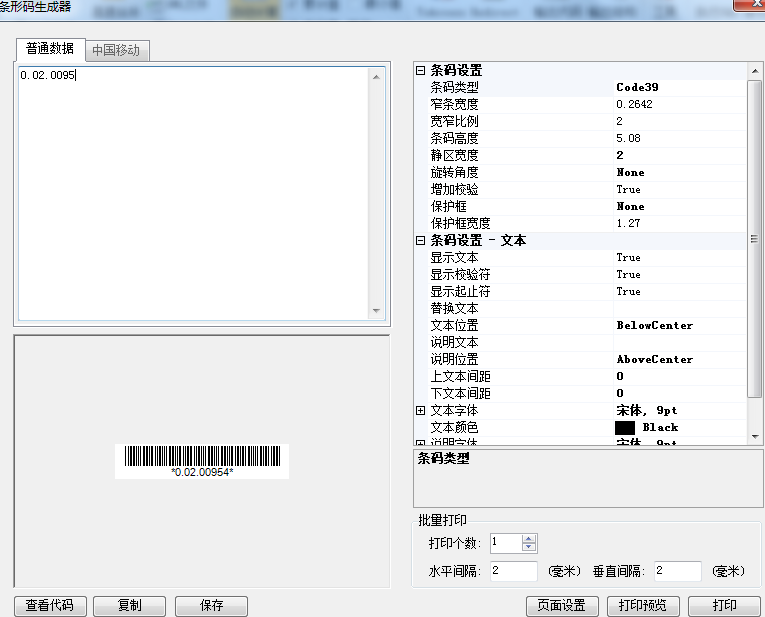Edit the 宽窄比例 value
Viewport: 765px width, 617px height.
pyautogui.click(x=680, y=121)
